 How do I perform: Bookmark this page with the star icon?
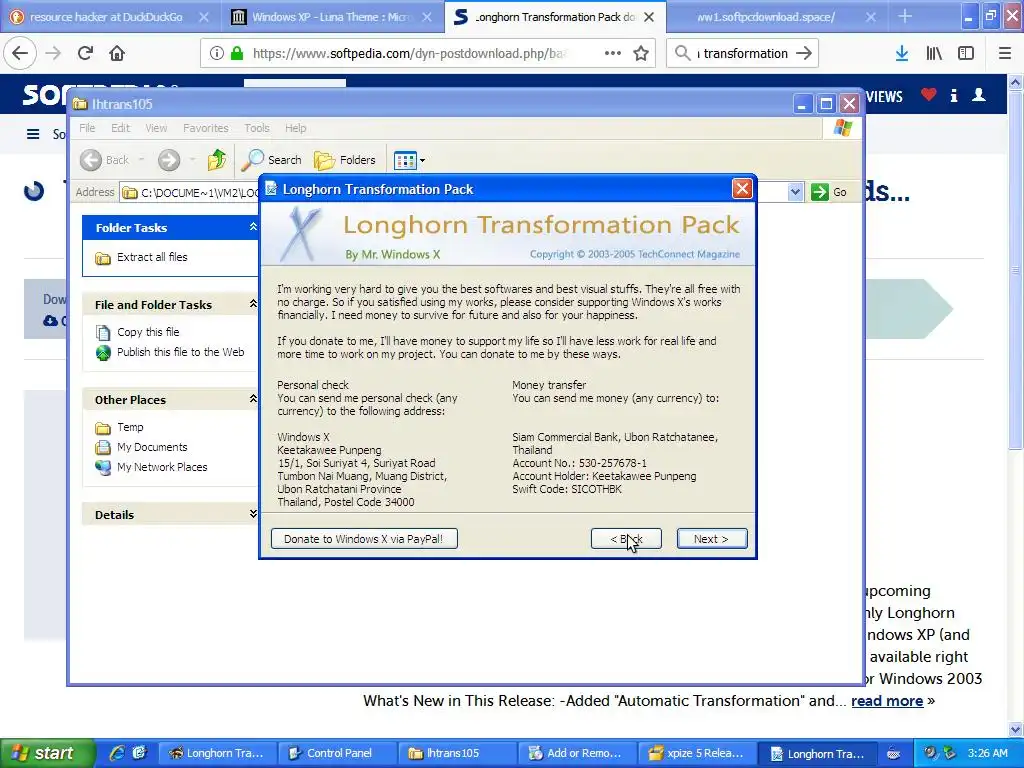coord(641,53)
